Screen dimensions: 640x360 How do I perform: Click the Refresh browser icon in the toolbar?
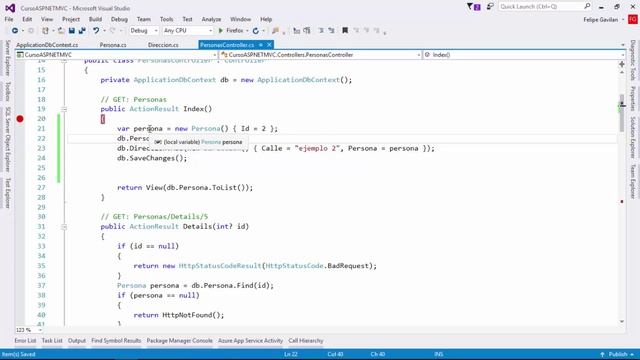pos(256,31)
